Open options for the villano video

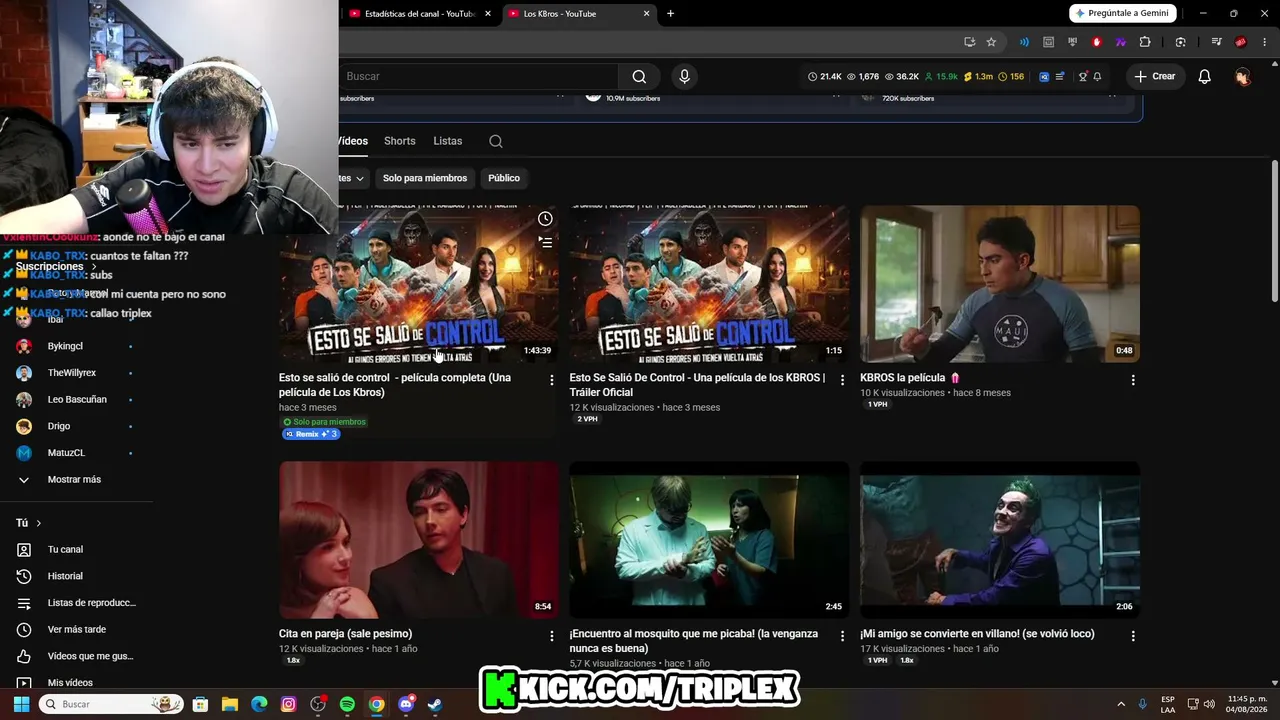click(1133, 636)
